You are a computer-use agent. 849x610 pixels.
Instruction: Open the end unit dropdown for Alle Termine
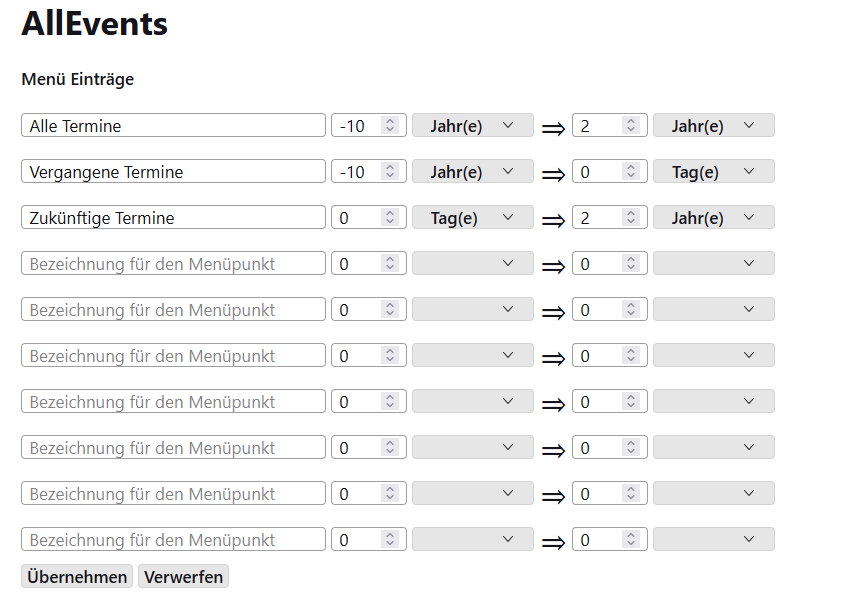coord(713,126)
